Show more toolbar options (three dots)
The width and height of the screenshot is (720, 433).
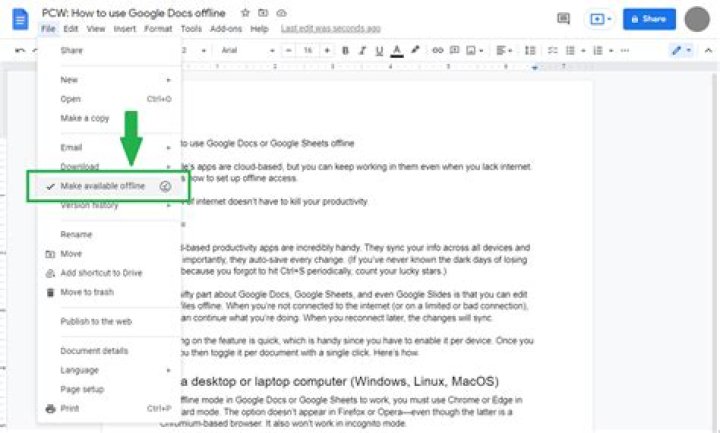(x=624, y=51)
